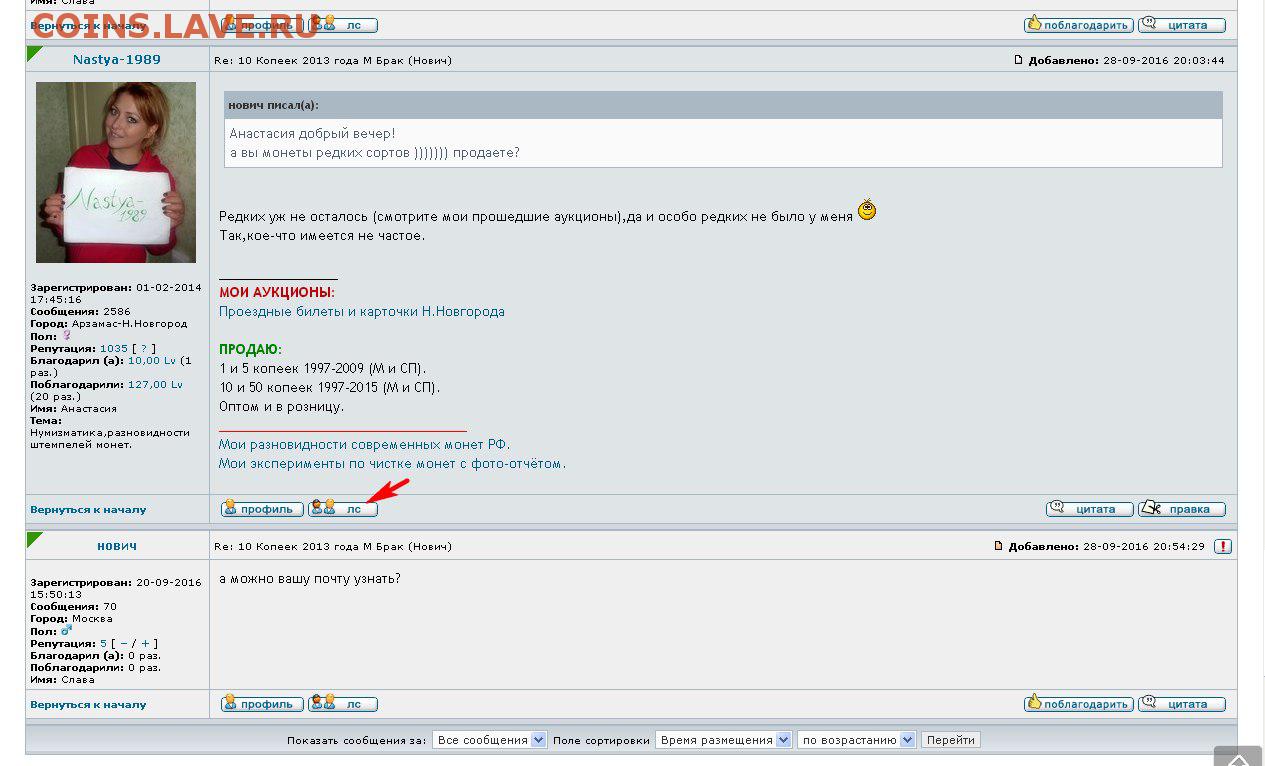The image size is (1265, 766).
Task: Open нович's reputation value 5 link
Action: [x=103, y=643]
